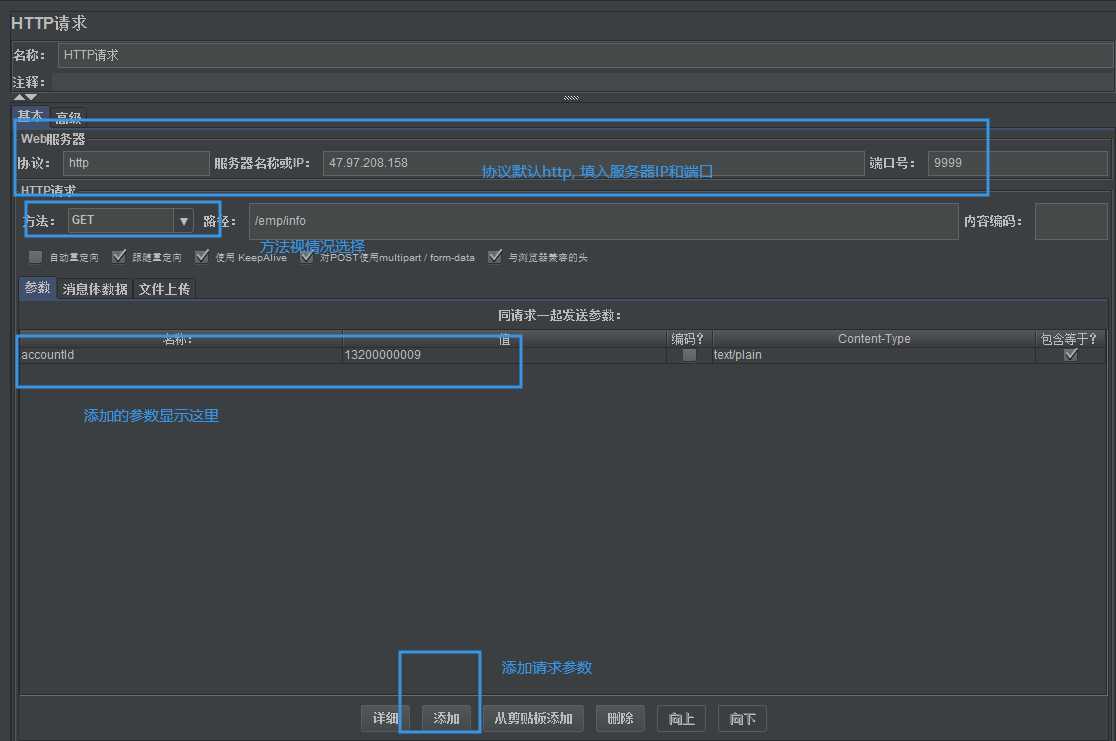Click the server IP field 47.97.208.158
This screenshot has height=741, width=1116.
click(593, 163)
